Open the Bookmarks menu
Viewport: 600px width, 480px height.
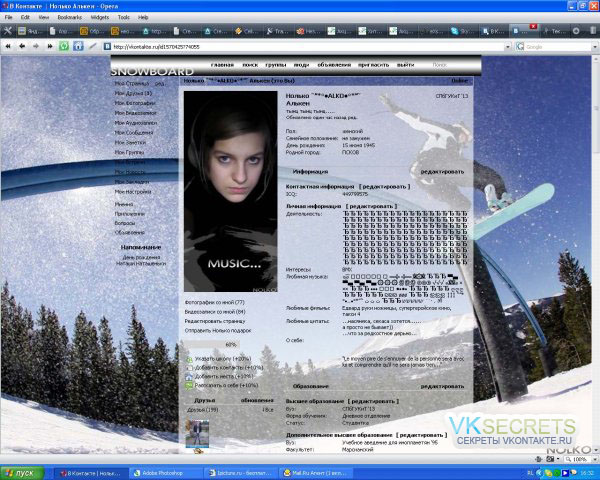tap(70, 17)
